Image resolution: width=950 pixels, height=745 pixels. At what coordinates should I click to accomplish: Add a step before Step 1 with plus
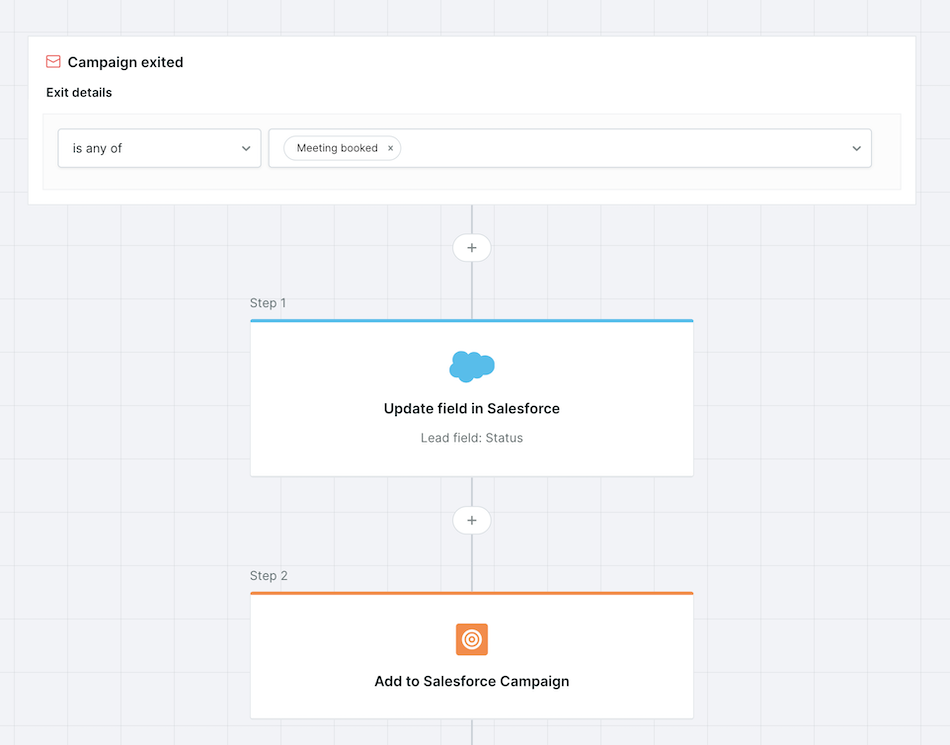point(472,248)
